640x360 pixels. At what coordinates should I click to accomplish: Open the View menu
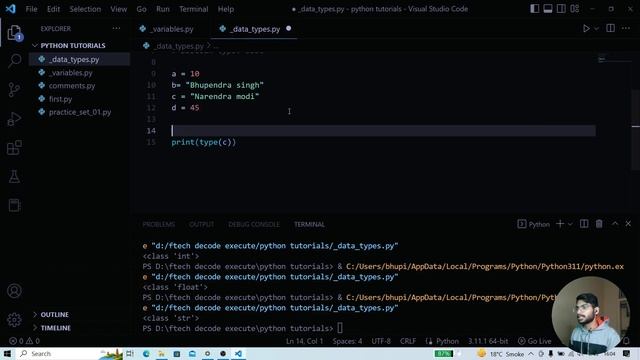pyautogui.click(x=118, y=9)
